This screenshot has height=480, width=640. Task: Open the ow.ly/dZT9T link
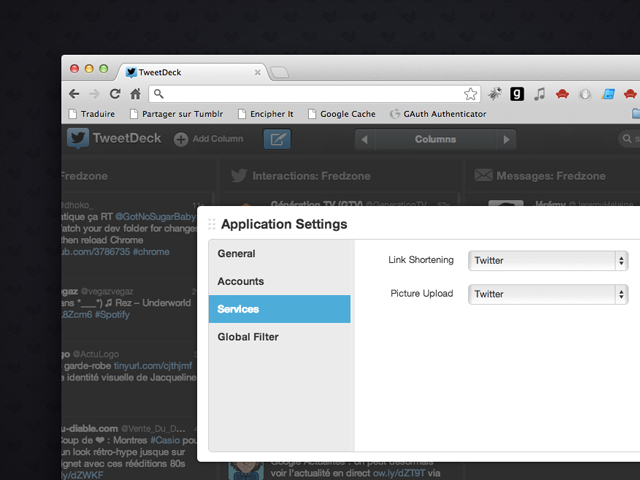[x=399, y=473]
